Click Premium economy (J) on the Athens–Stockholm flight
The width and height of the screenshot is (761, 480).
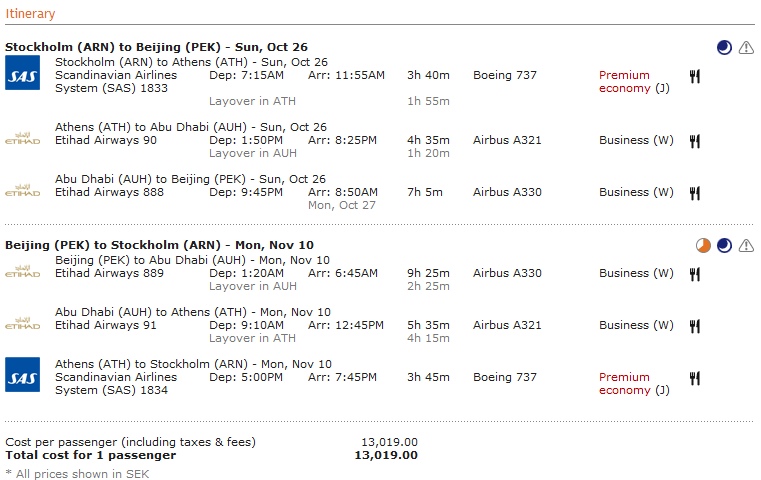tap(634, 383)
